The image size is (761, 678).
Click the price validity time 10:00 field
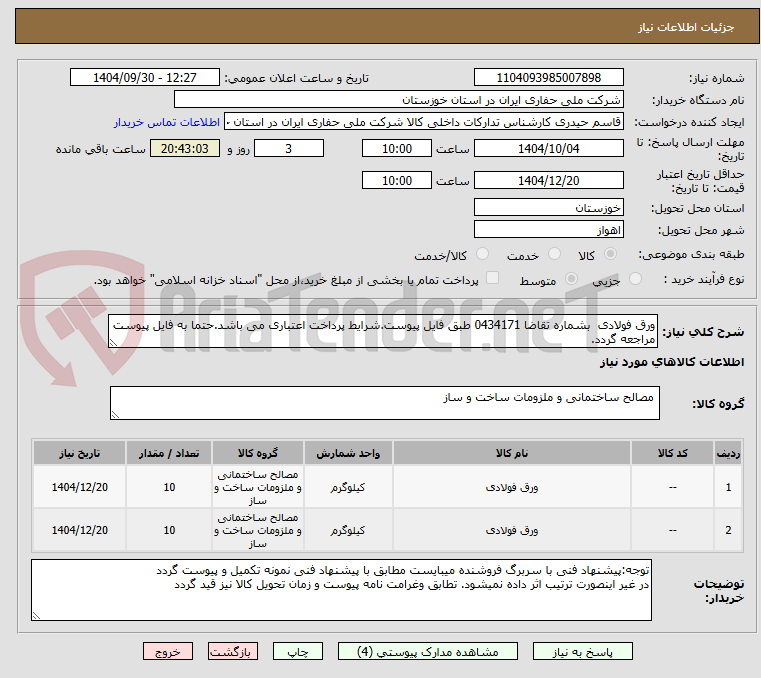point(397,181)
